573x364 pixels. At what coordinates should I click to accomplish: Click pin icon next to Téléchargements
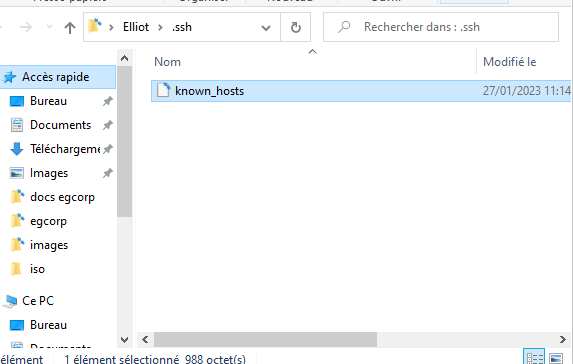click(x=107, y=149)
